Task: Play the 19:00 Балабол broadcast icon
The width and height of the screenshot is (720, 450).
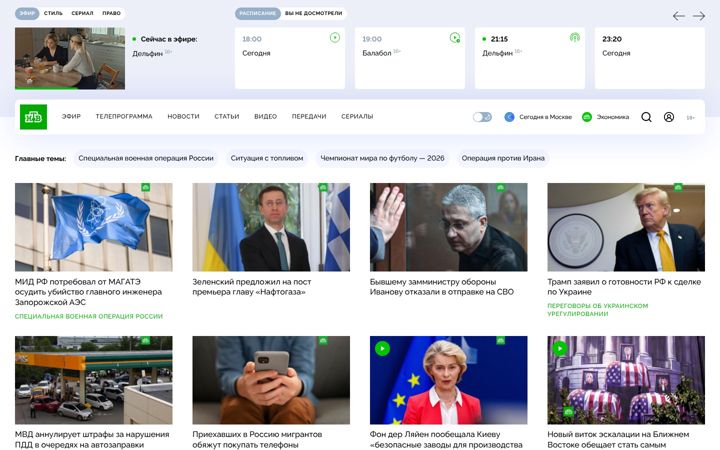Action: click(x=455, y=38)
